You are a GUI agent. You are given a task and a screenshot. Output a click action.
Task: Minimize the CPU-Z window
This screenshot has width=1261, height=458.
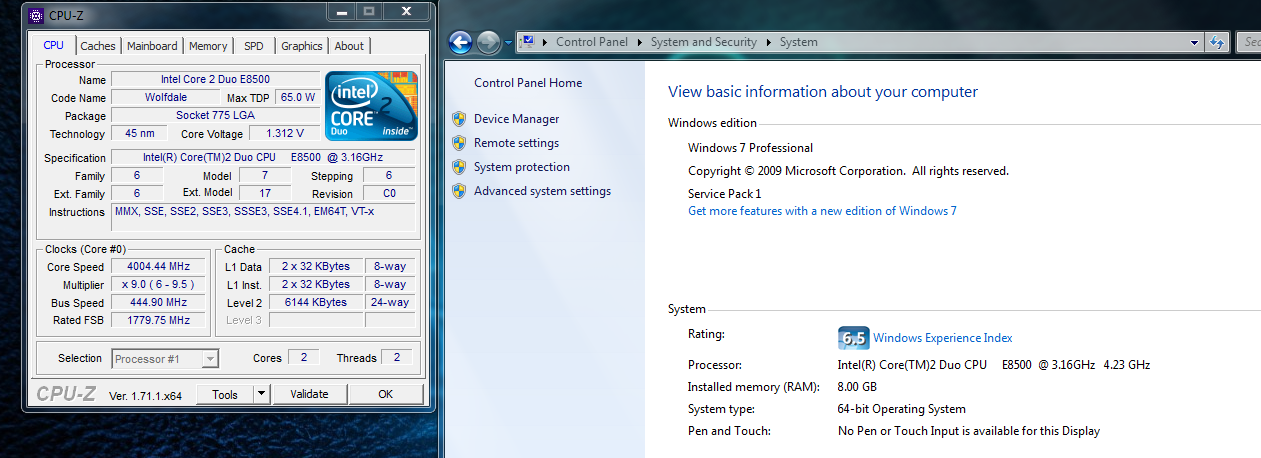point(341,11)
